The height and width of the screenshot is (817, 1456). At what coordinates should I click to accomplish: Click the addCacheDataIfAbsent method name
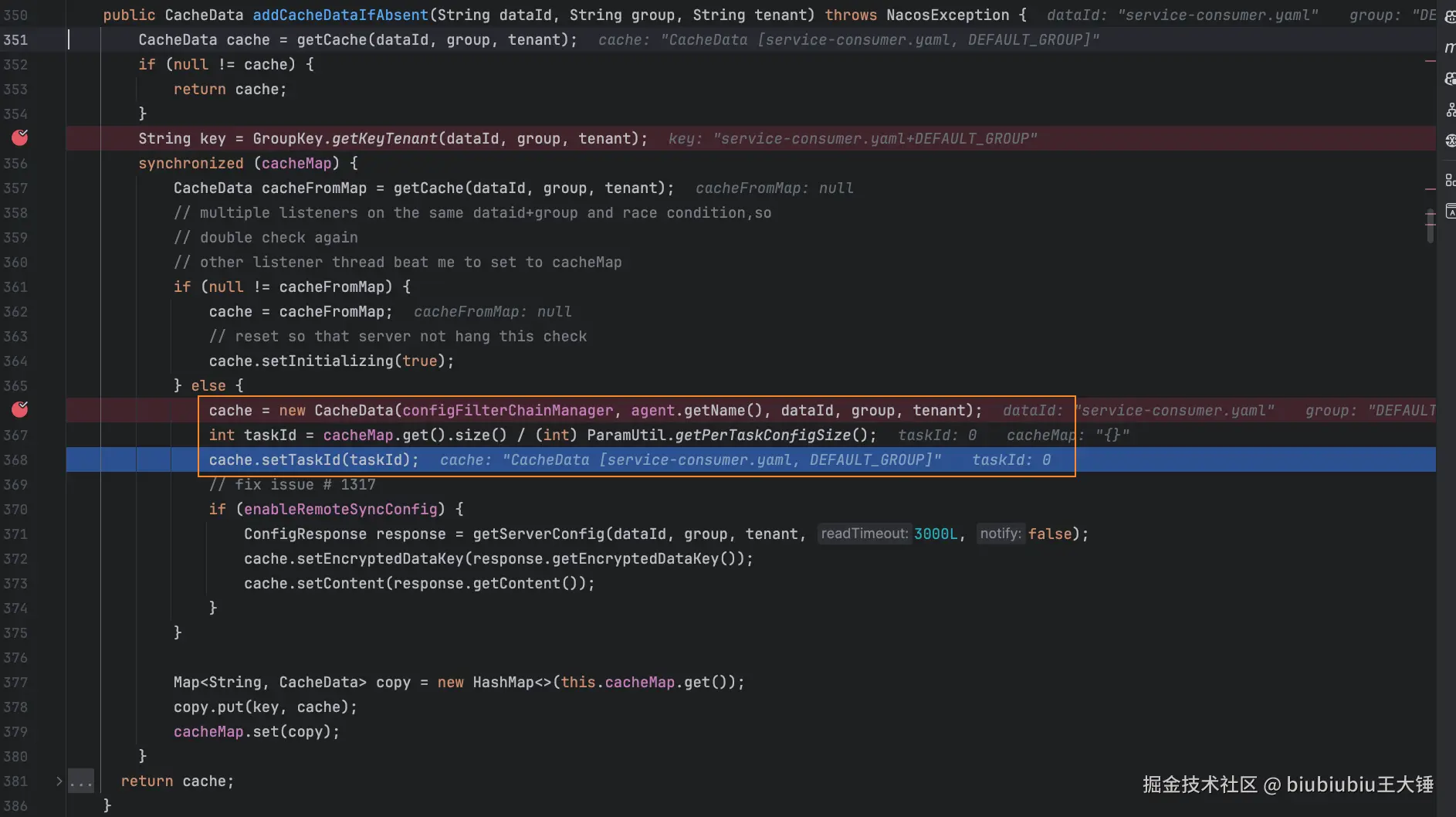(340, 15)
